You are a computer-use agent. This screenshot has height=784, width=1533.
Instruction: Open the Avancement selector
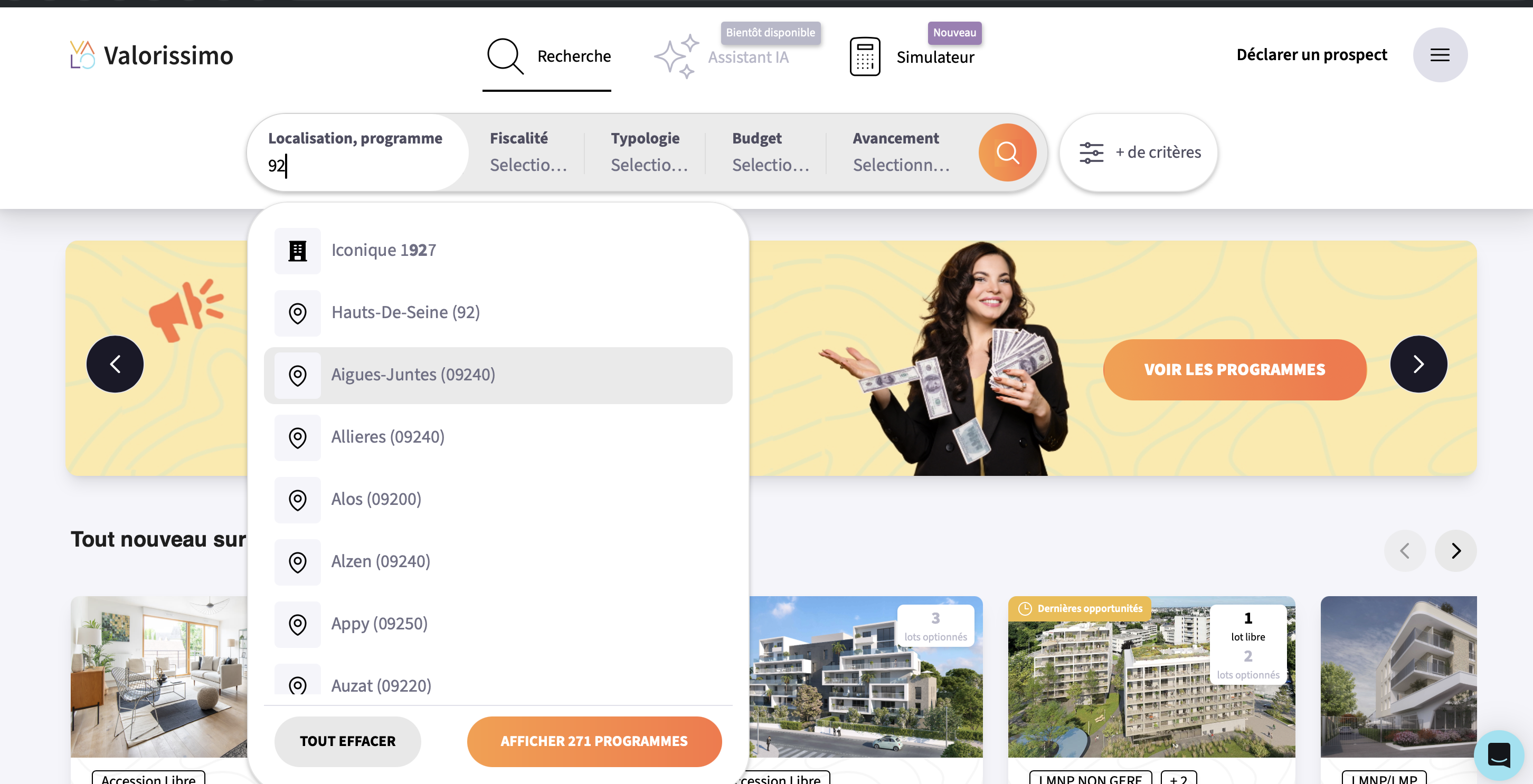[900, 152]
